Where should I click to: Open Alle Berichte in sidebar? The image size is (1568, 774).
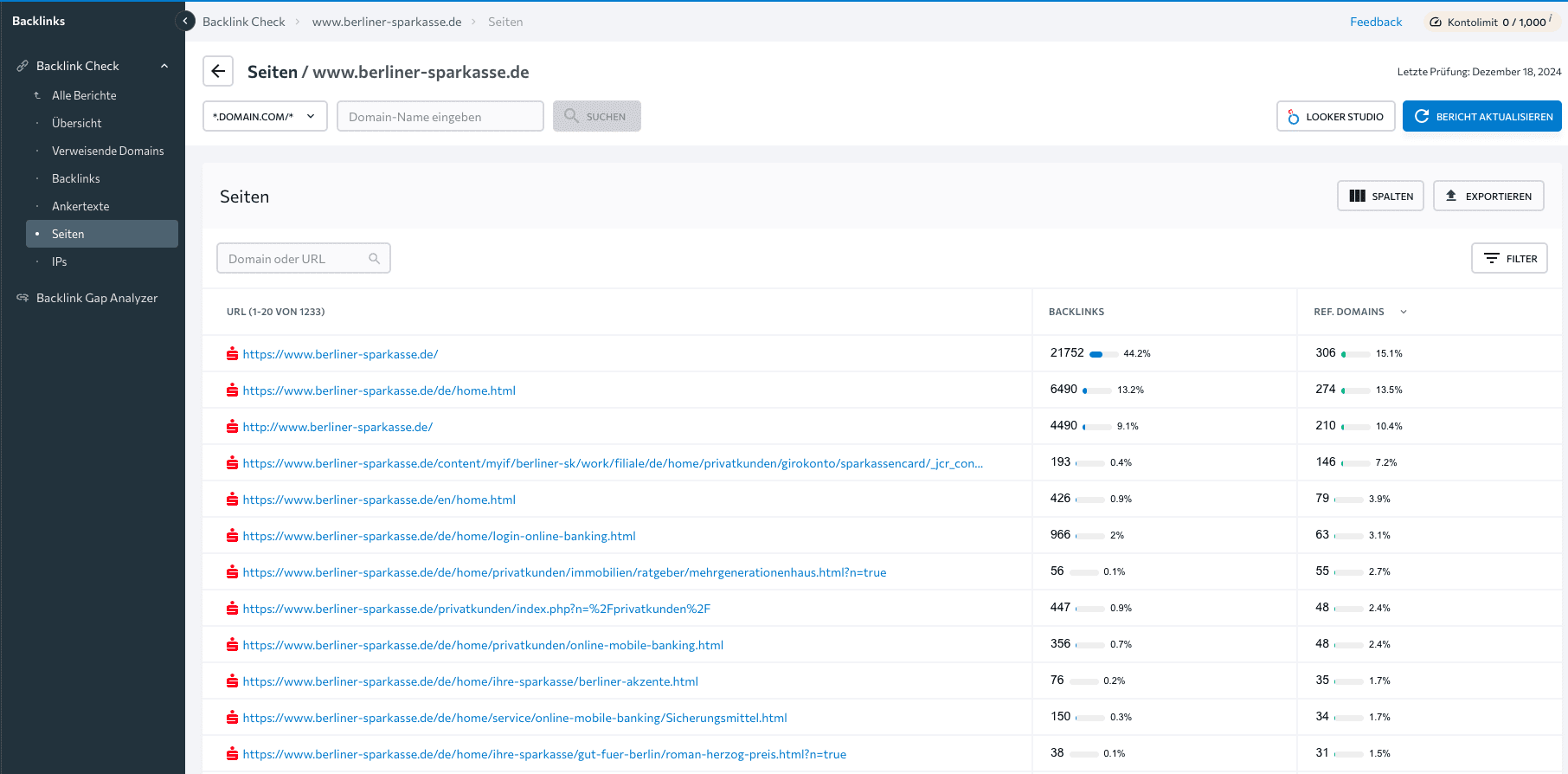pyautogui.click(x=84, y=95)
